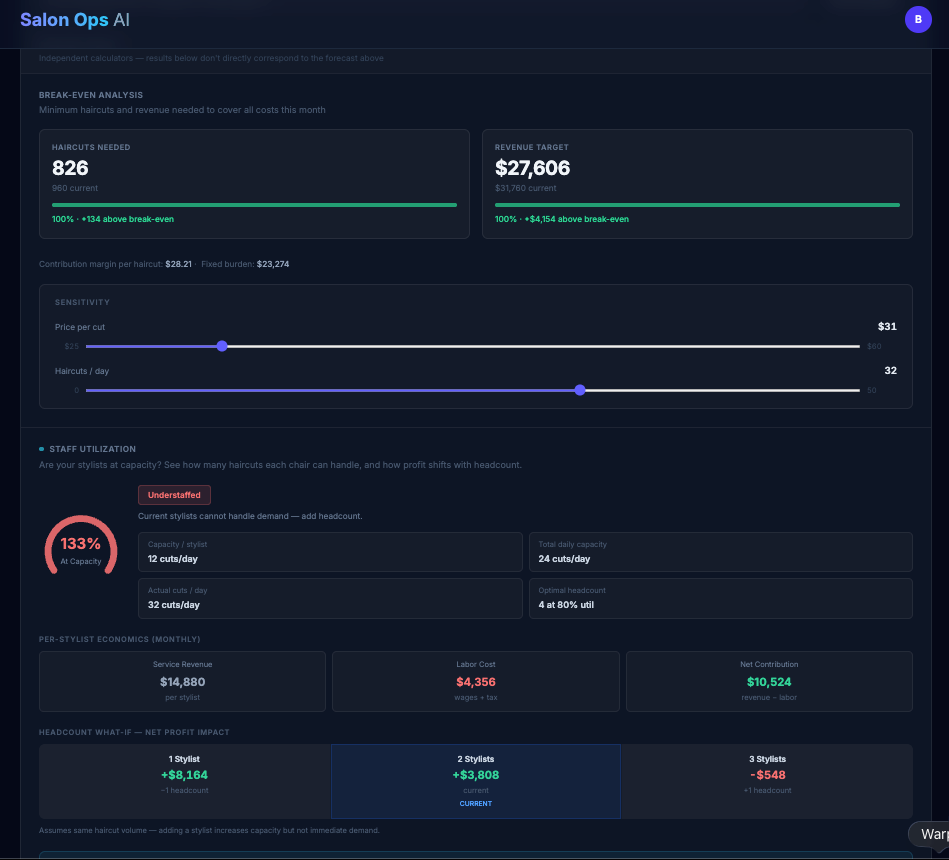Screen dimensions: 949x860
Task: Click the Capacity / stylist 12 cuts/day card
Action: [x=330, y=552]
